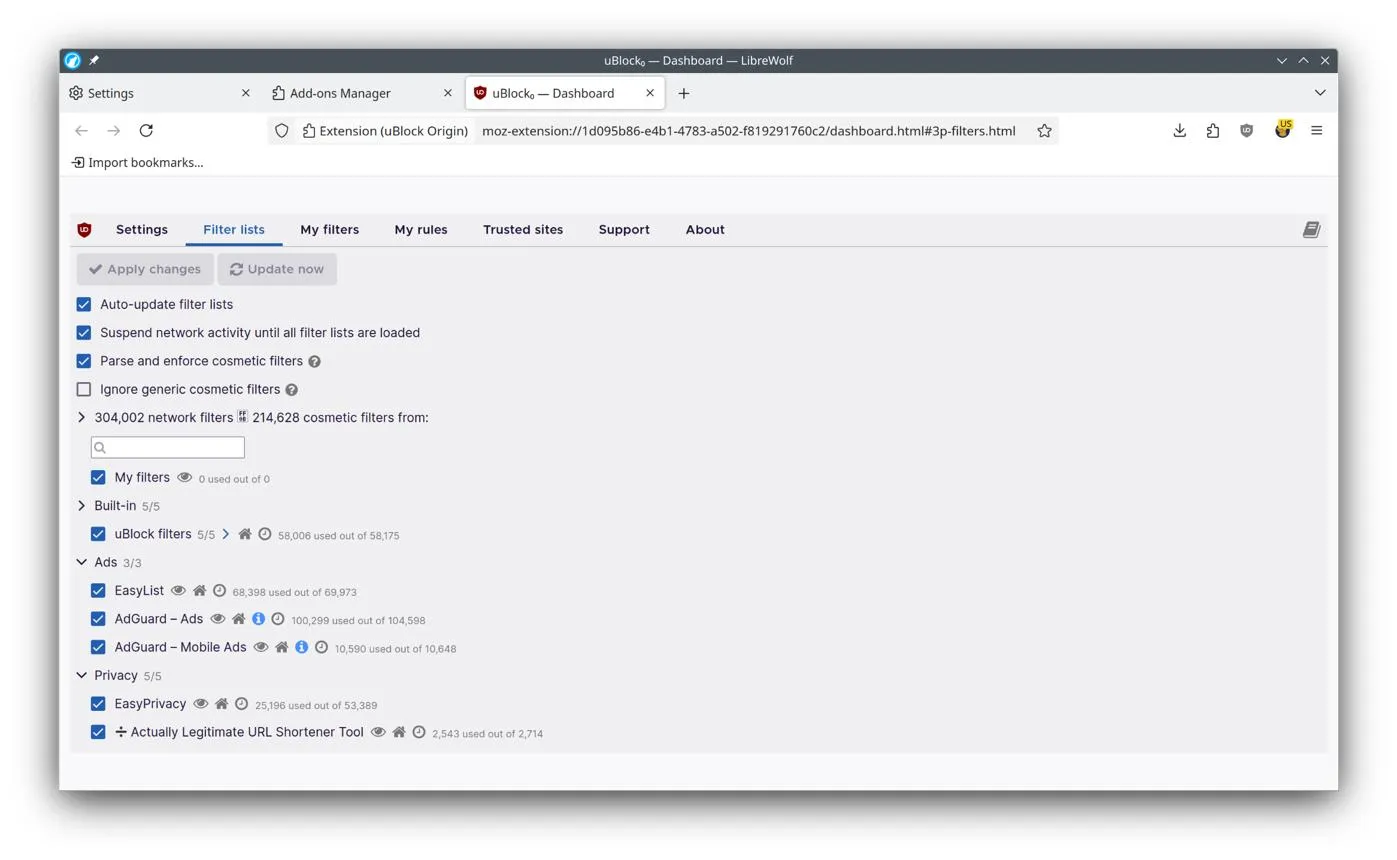Bookmark this page with the star icon
Viewport: 1397px width, 860px height.
point(1044,131)
